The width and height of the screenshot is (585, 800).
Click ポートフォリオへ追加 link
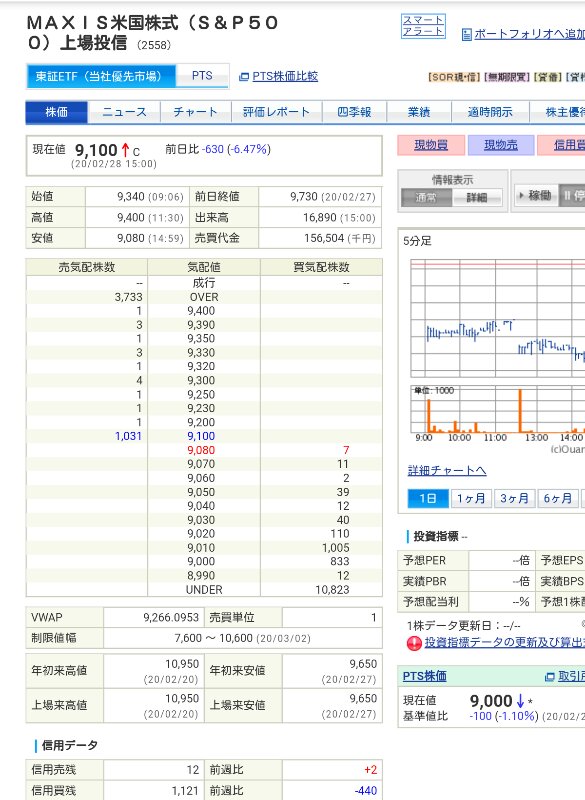click(x=529, y=34)
